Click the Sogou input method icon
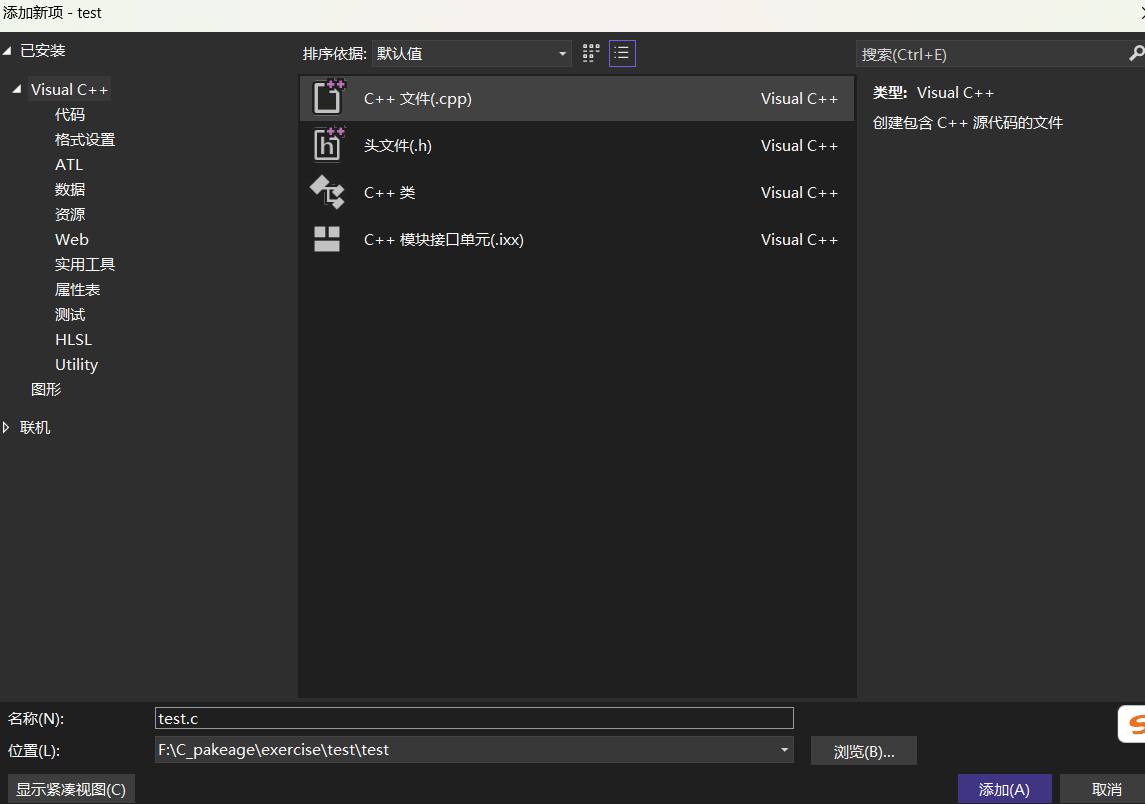The width and height of the screenshot is (1145, 804). coord(1133,724)
